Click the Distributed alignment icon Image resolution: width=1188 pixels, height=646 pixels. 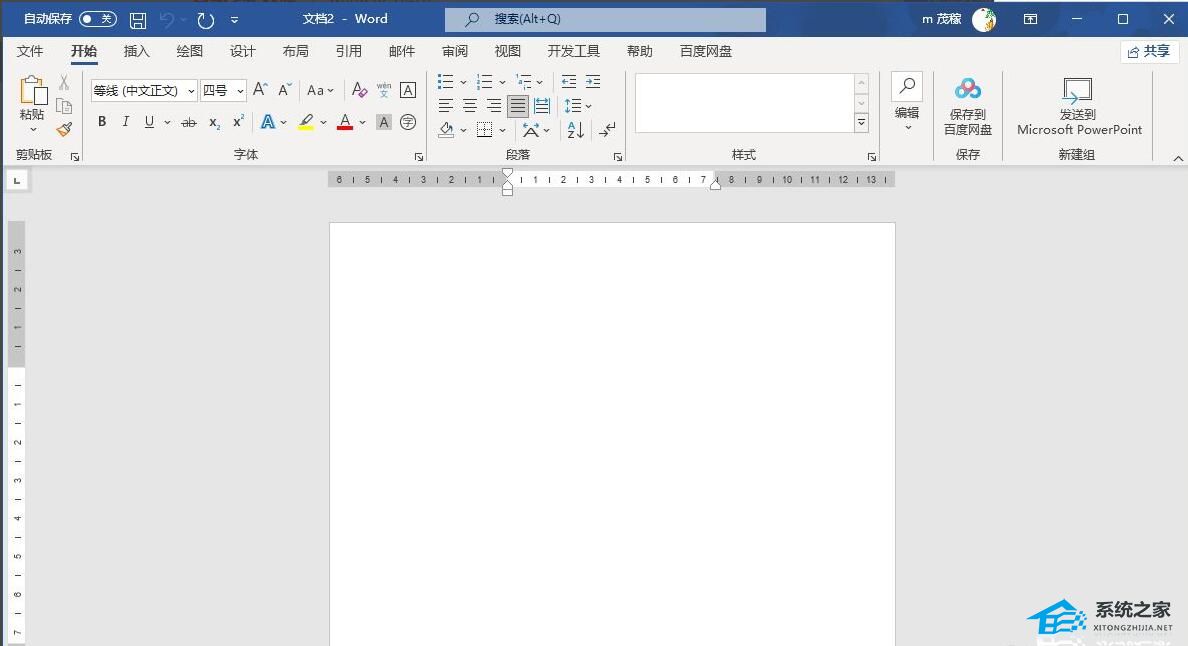pos(542,106)
